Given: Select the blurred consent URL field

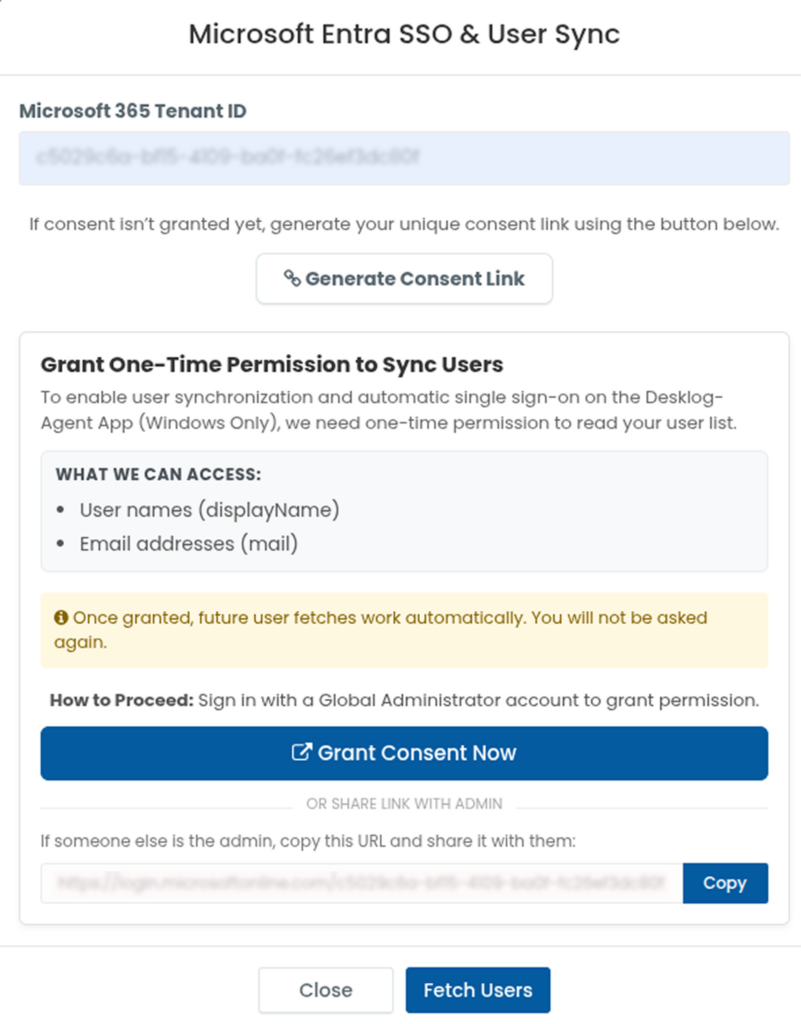Looking at the screenshot, I should coord(362,883).
